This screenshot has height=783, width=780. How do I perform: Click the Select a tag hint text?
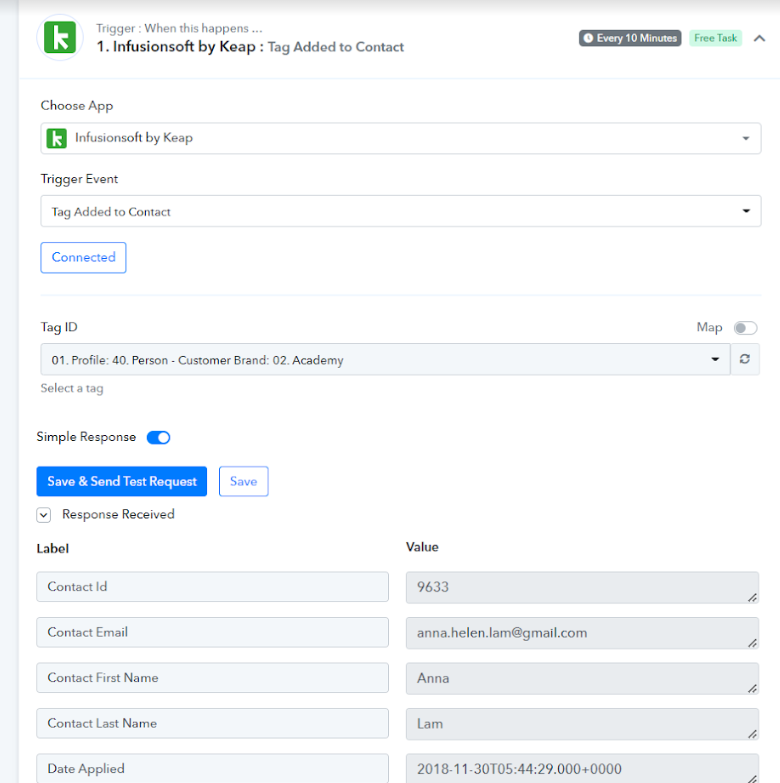(x=72, y=389)
